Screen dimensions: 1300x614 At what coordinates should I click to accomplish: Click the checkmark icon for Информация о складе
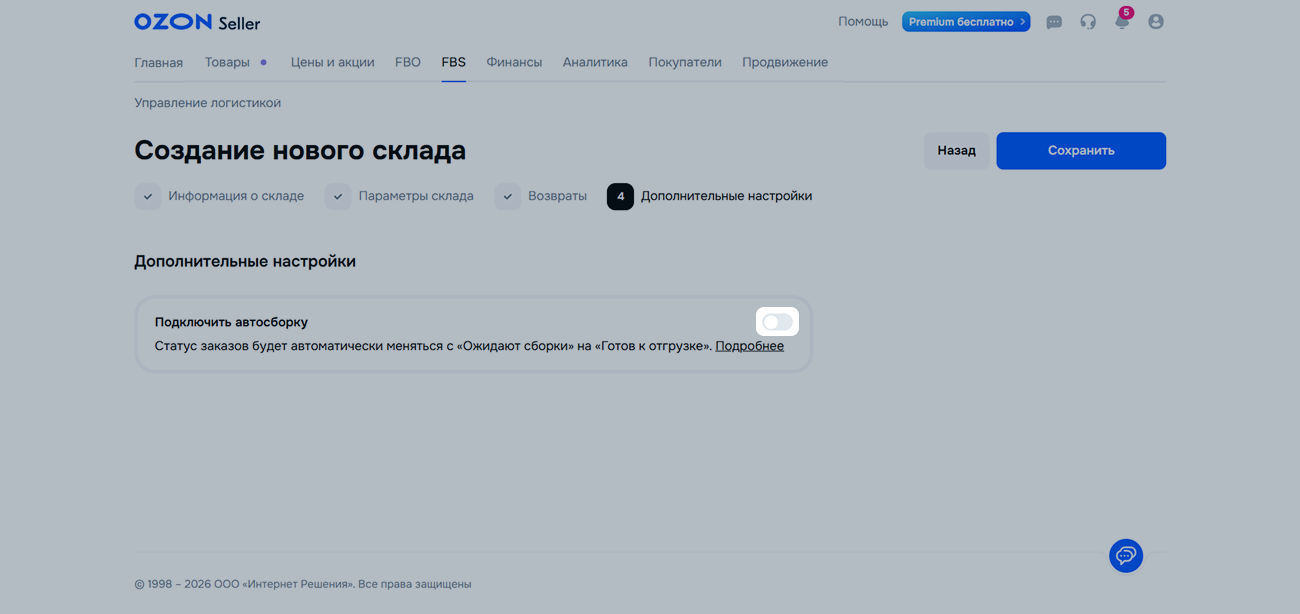coord(148,197)
